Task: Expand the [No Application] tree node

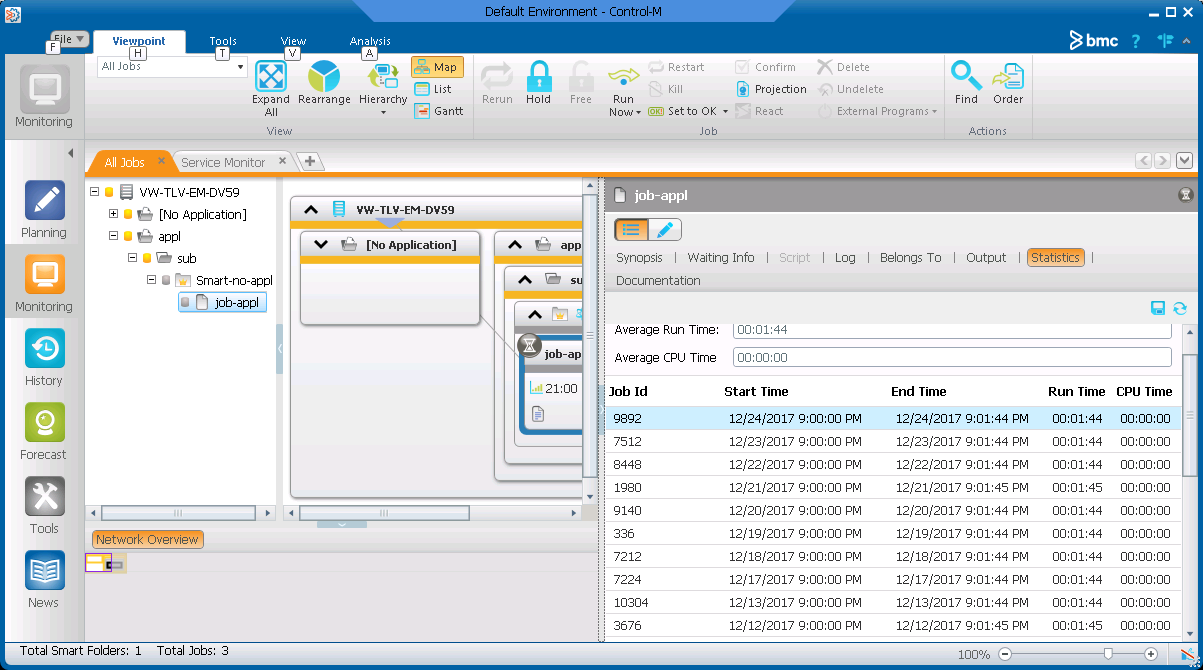Action: [x=113, y=214]
